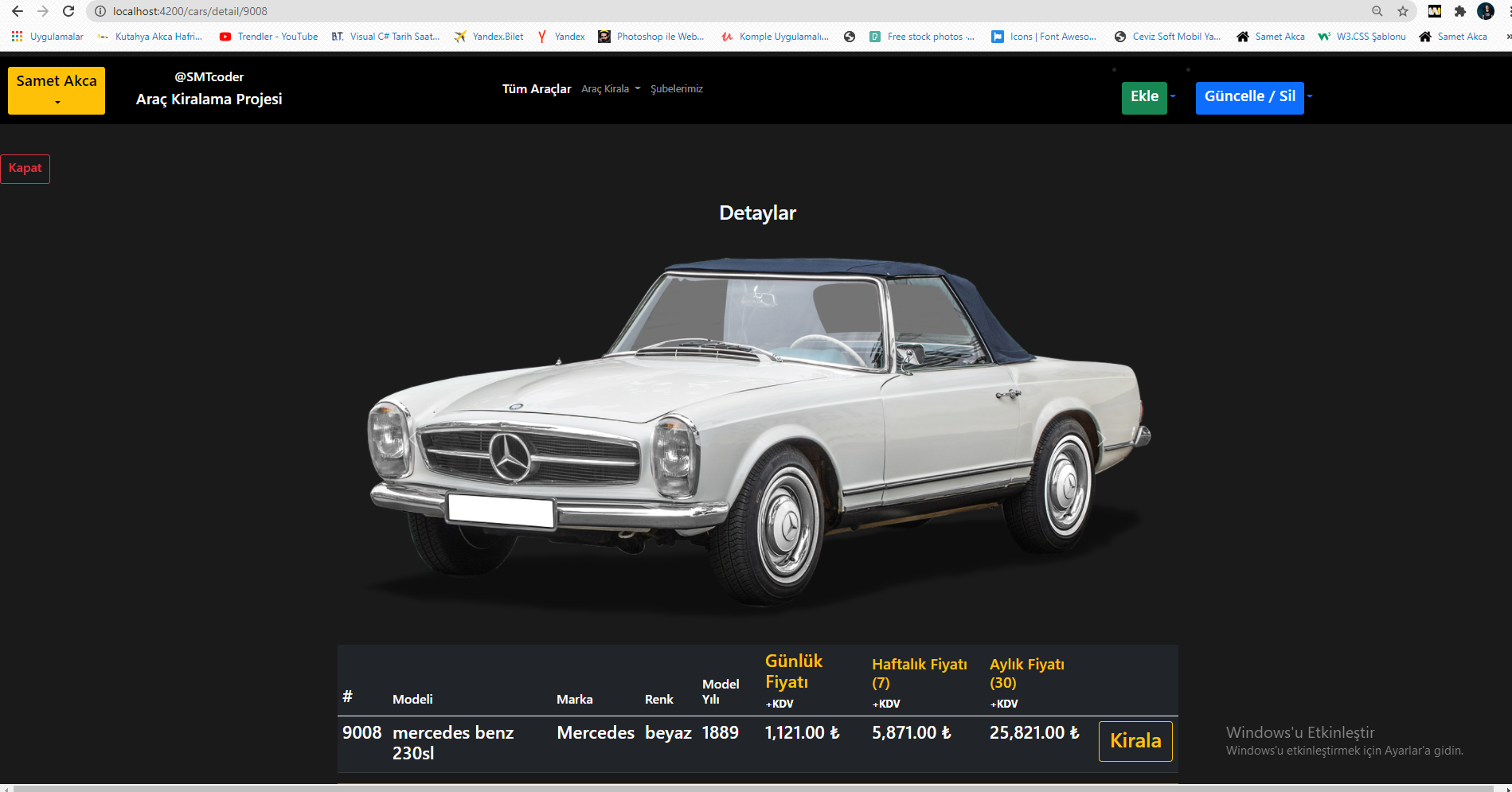Open the Komple Uygulamalı bookmark
The image size is (1512, 792).
click(774, 37)
